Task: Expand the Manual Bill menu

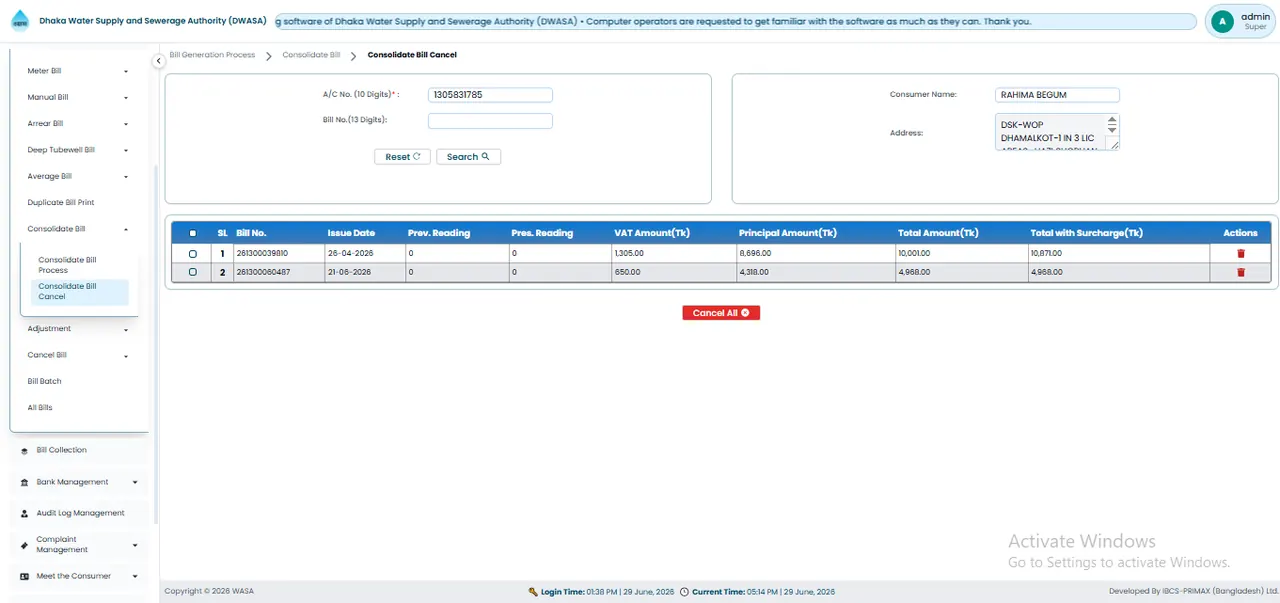Action: pyautogui.click(x=126, y=98)
